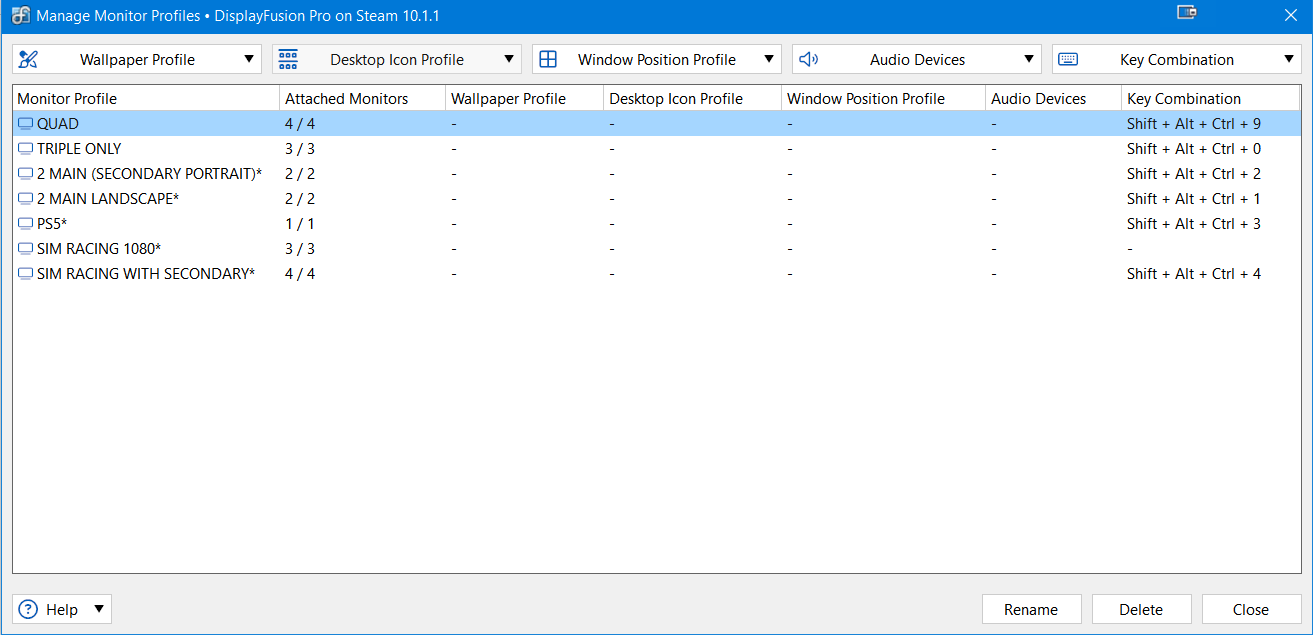
Task: Click attached monitors 3 / 3 for TRIPLE ONLY
Action: click(x=300, y=149)
